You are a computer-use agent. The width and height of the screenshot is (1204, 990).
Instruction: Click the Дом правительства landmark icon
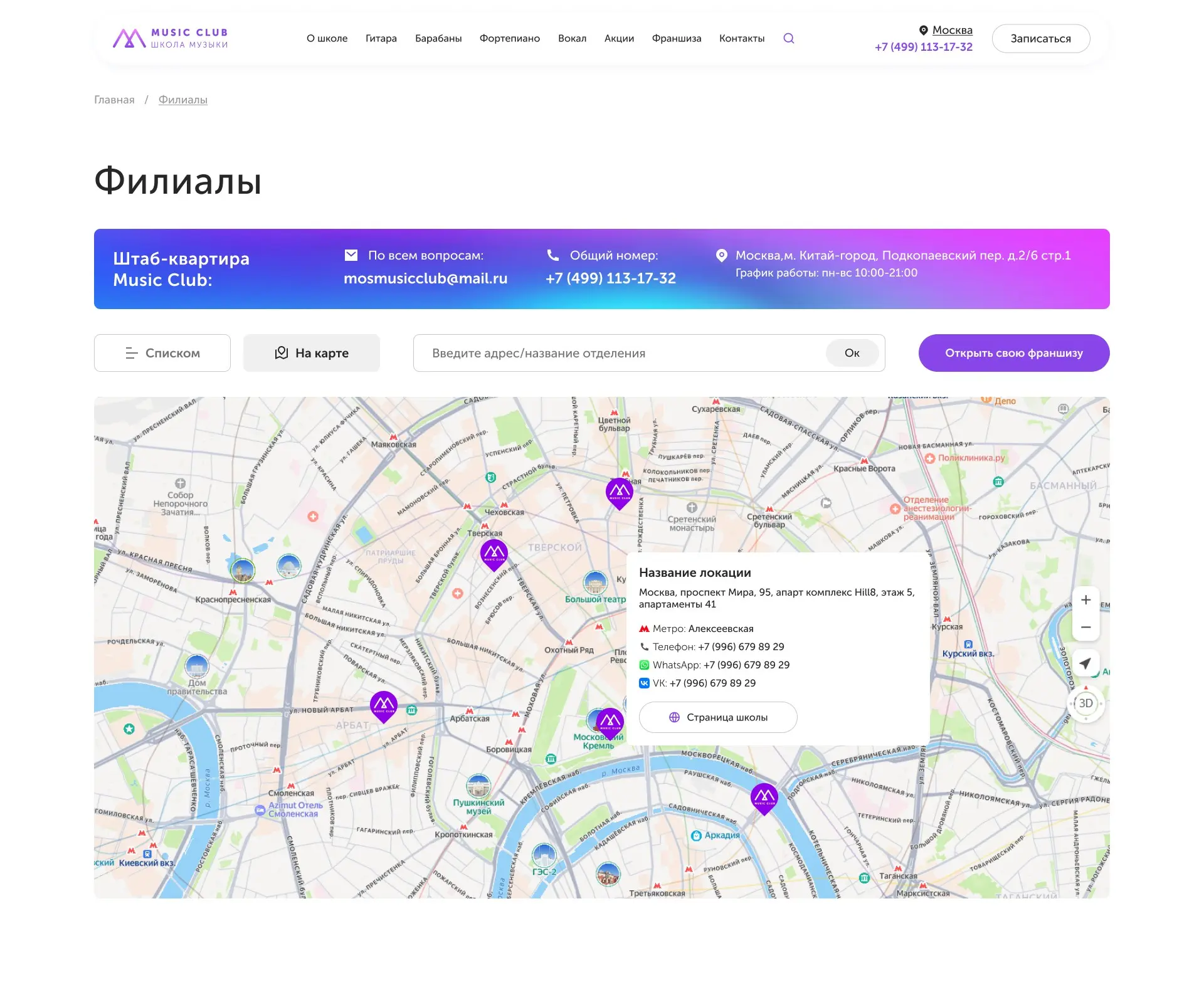click(x=197, y=666)
